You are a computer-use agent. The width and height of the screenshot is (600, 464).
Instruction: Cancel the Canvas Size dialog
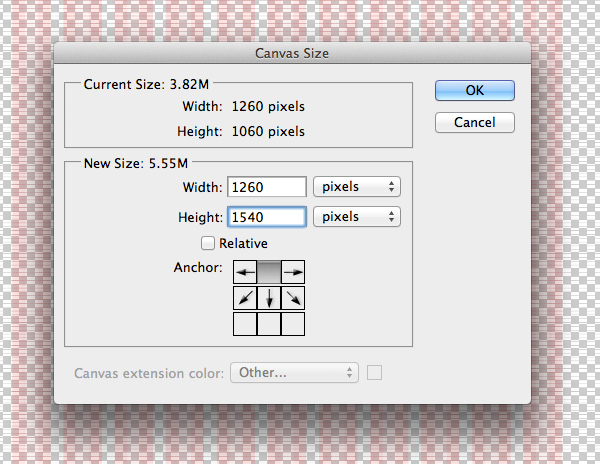(475, 122)
